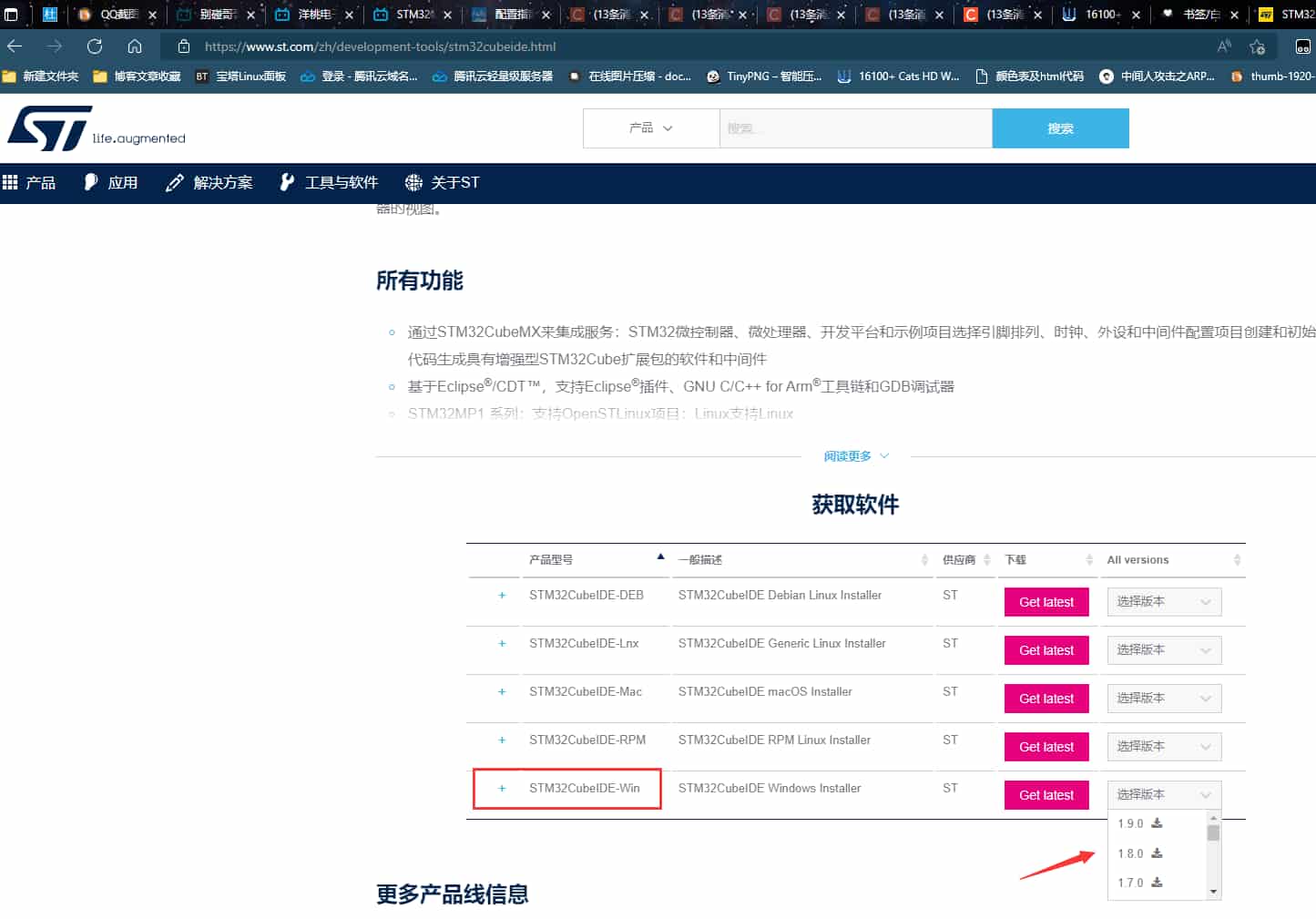Download version 1.9.0 via its download icon

(x=1157, y=823)
